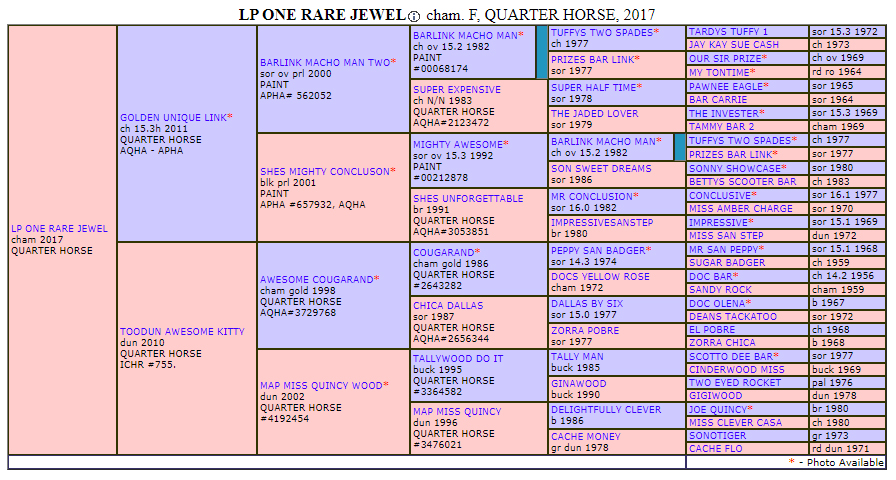Screen dimensions: 896x480
Task: Click teal marker beside BARLINK MACHO MAN ch ov 15.2 top
Action: click(542, 52)
